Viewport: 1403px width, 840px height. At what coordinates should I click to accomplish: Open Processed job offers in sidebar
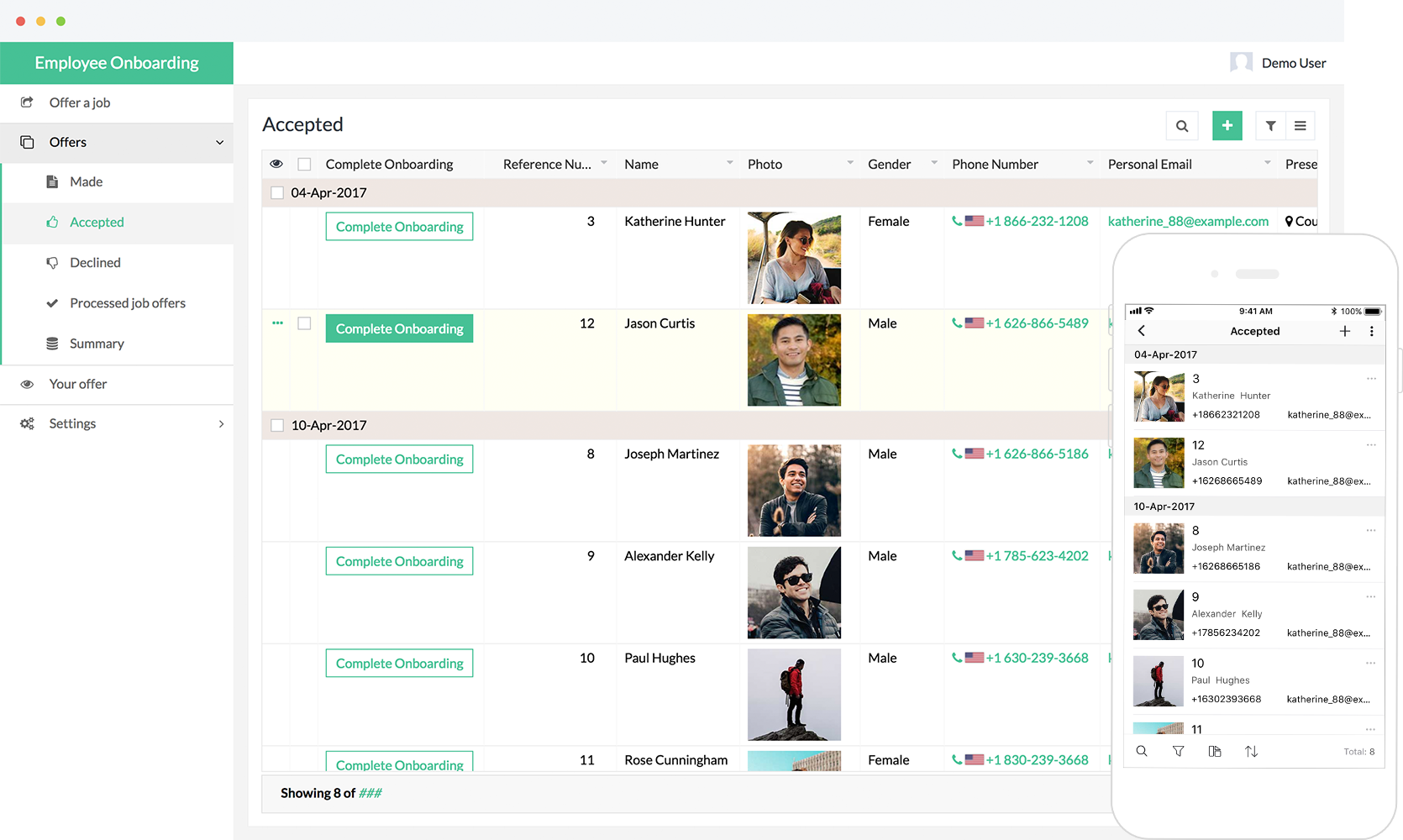click(118, 303)
